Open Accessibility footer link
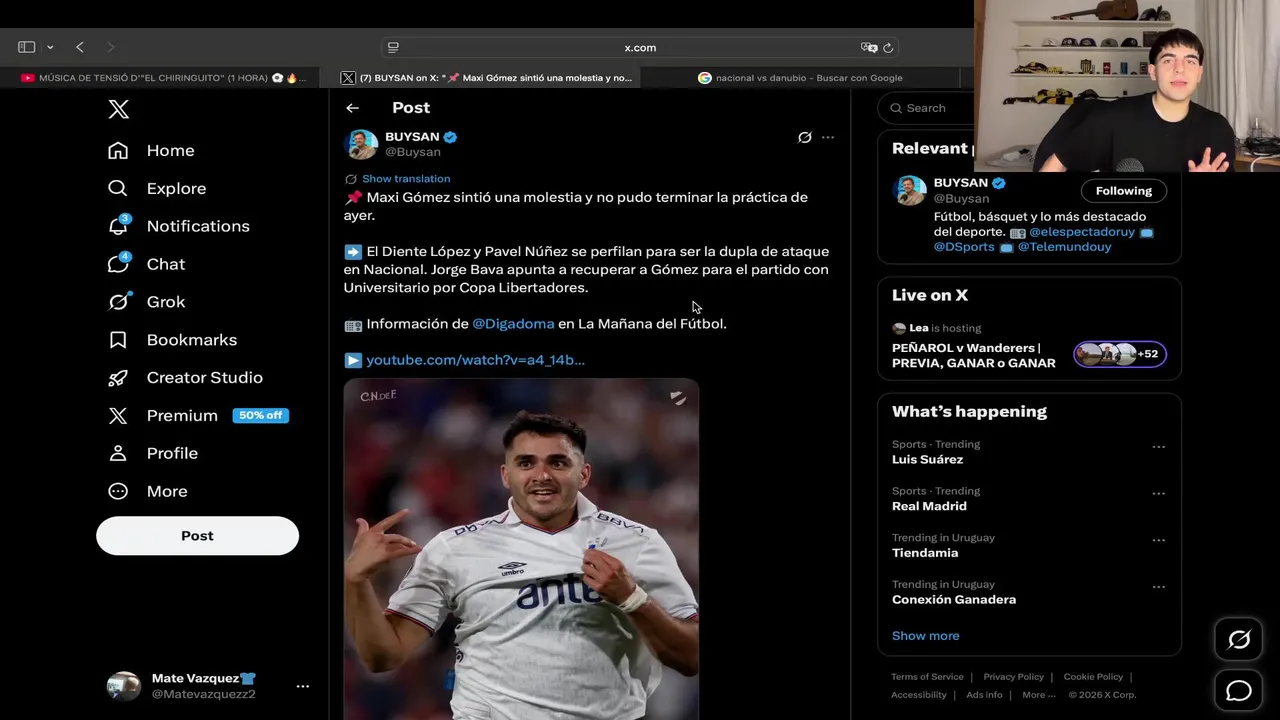The width and height of the screenshot is (1280, 720). [x=918, y=695]
